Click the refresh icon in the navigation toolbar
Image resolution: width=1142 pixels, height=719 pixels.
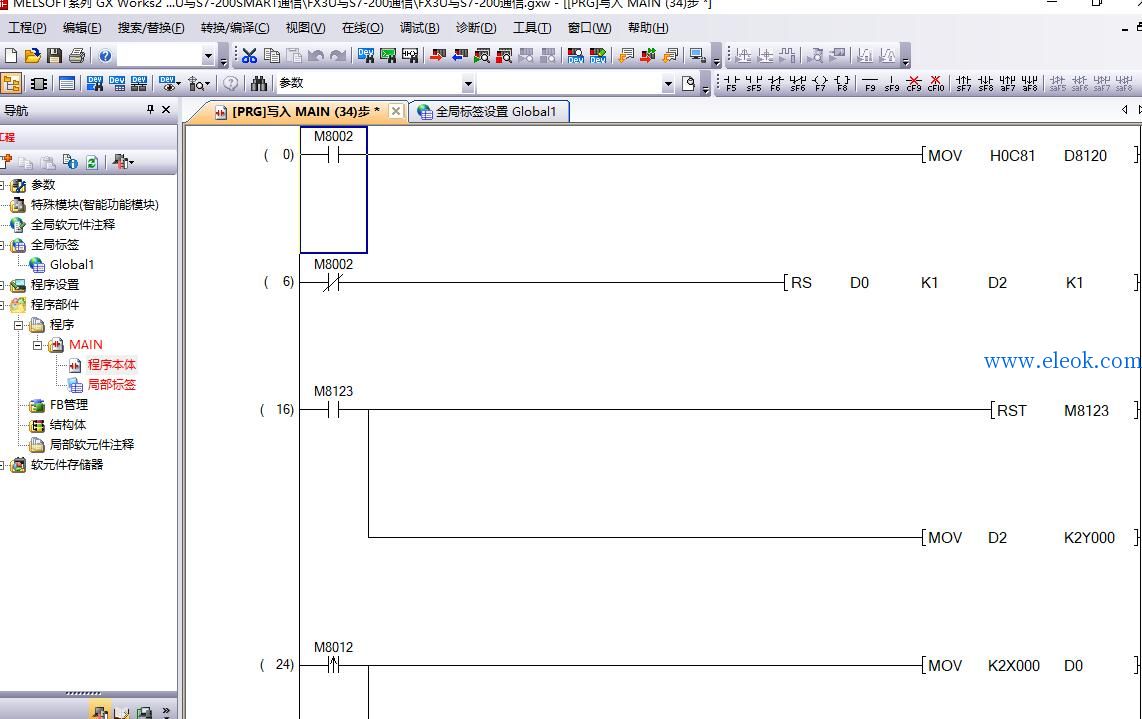point(92,162)
